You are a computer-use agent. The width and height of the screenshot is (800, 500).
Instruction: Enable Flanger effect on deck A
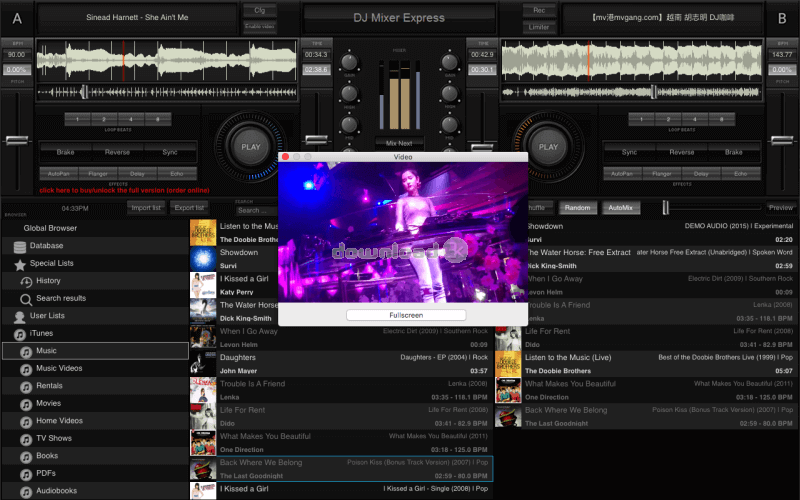(98, 173)
